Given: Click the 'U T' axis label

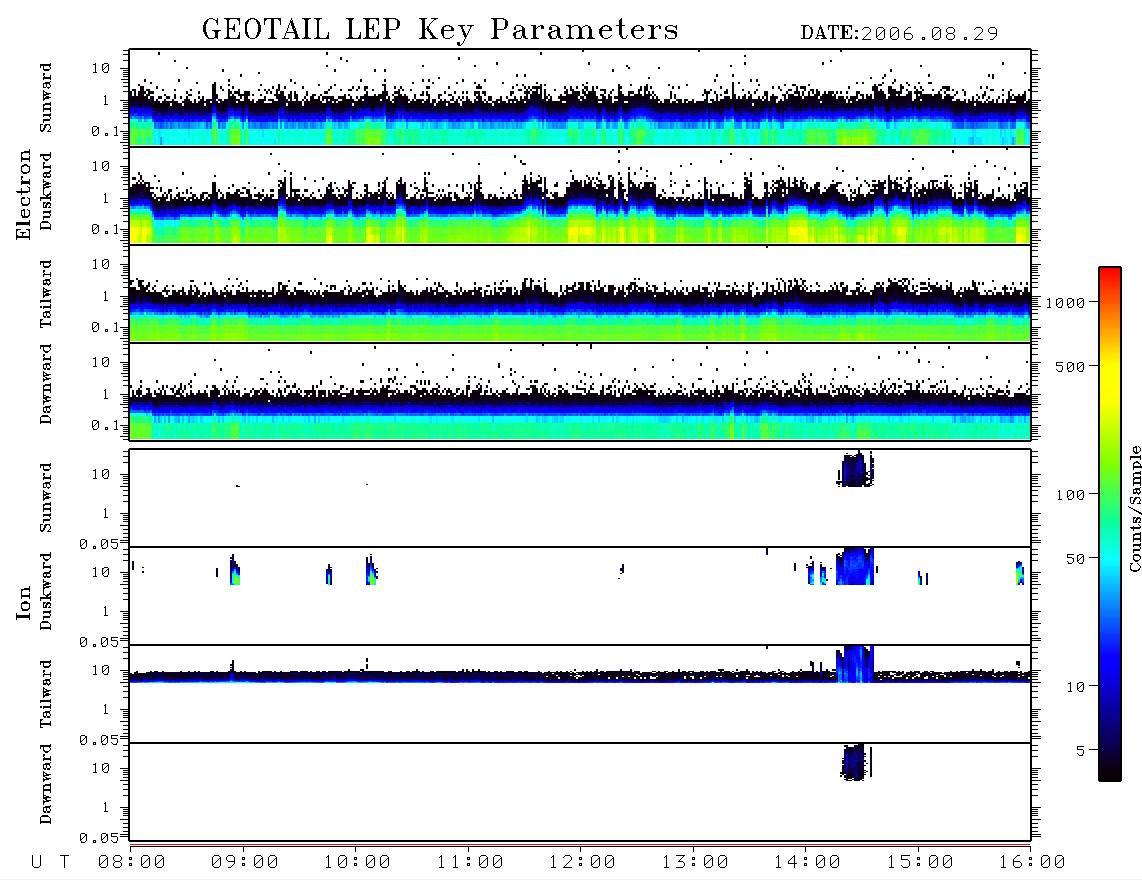Looking at the screenshot, I should (x=50, y=862).
